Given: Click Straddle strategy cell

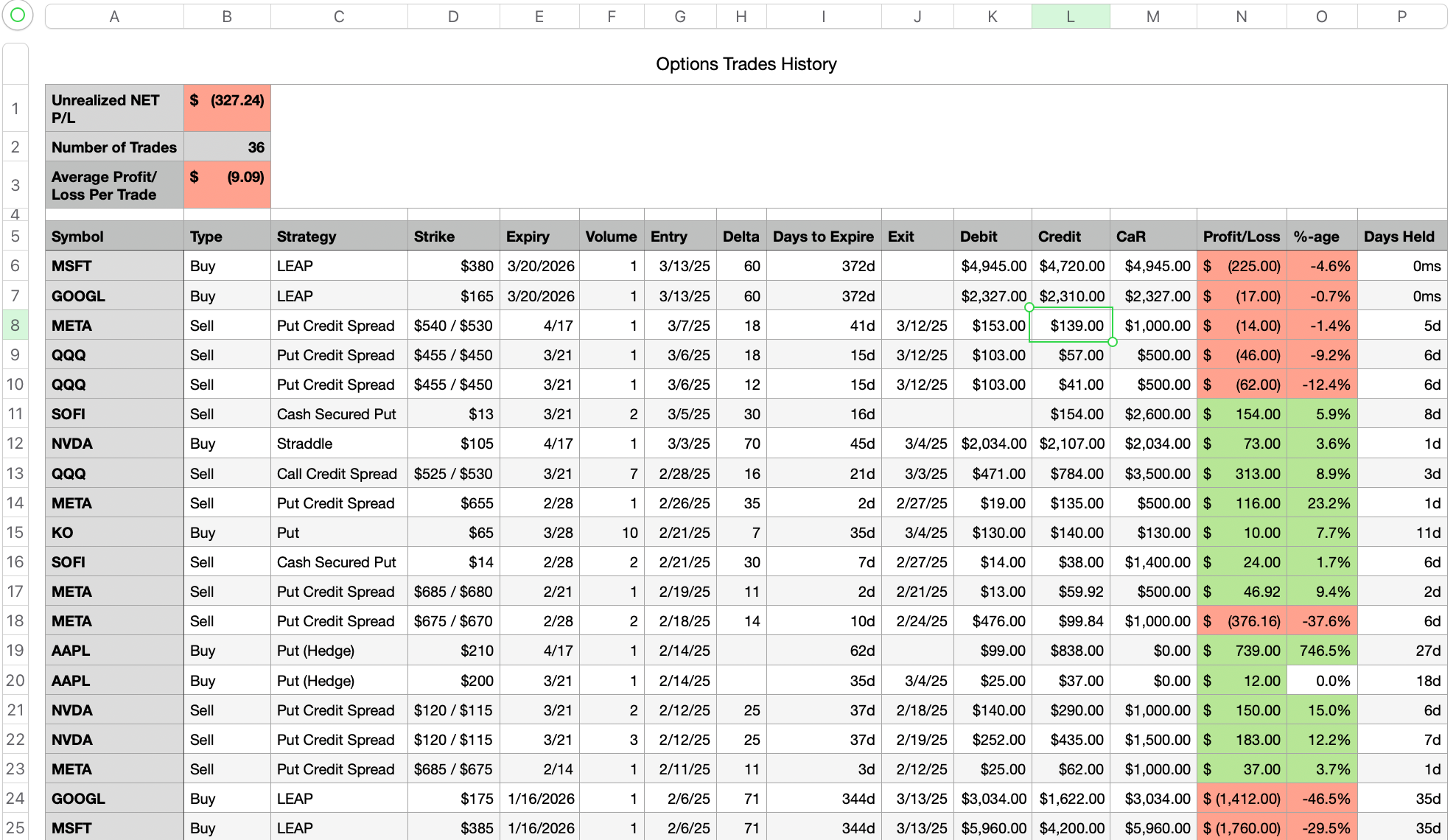Looking at the screenshot, I should click(x=339, y=444).
